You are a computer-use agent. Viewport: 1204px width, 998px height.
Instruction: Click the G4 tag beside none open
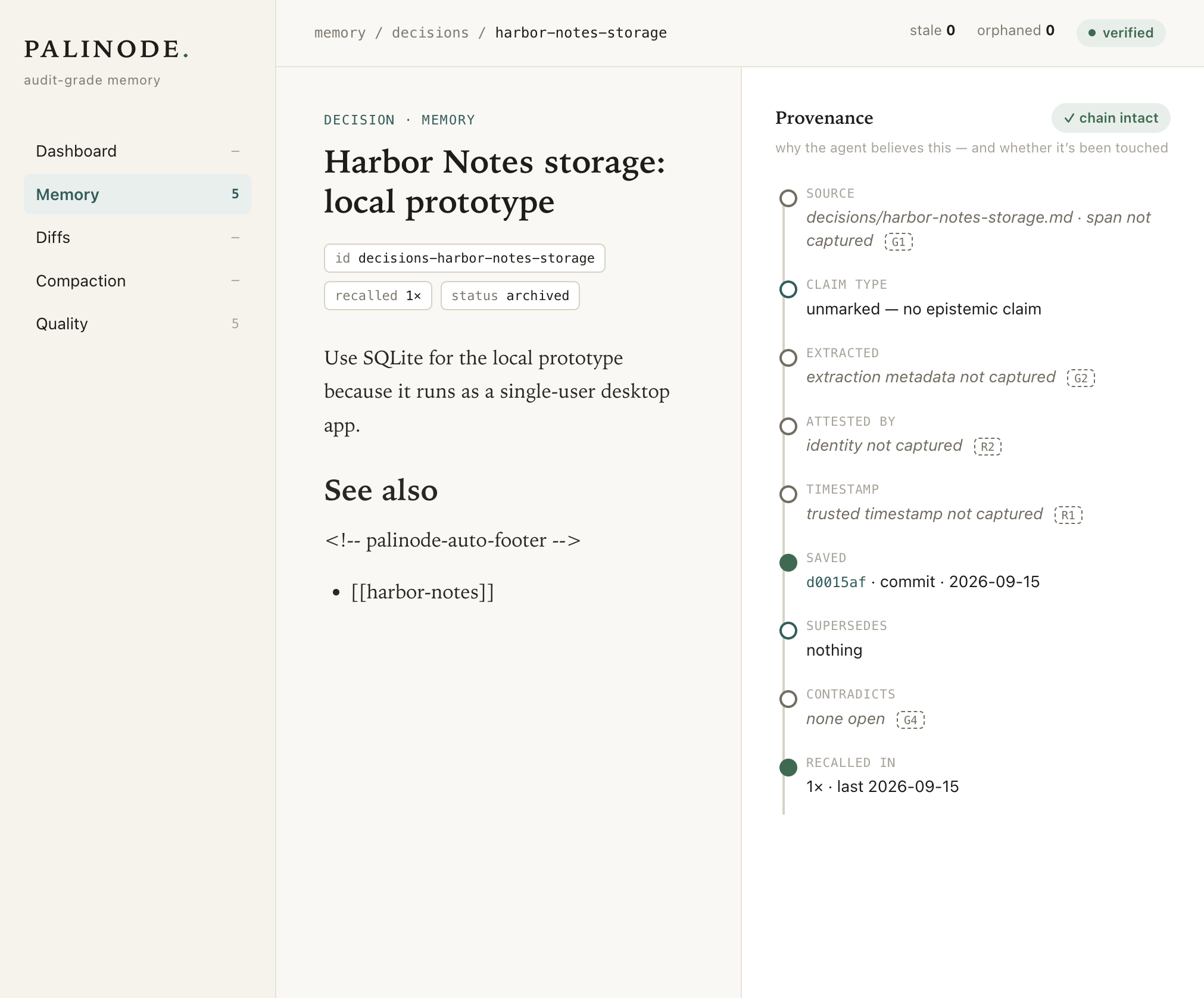coord(910,720)
